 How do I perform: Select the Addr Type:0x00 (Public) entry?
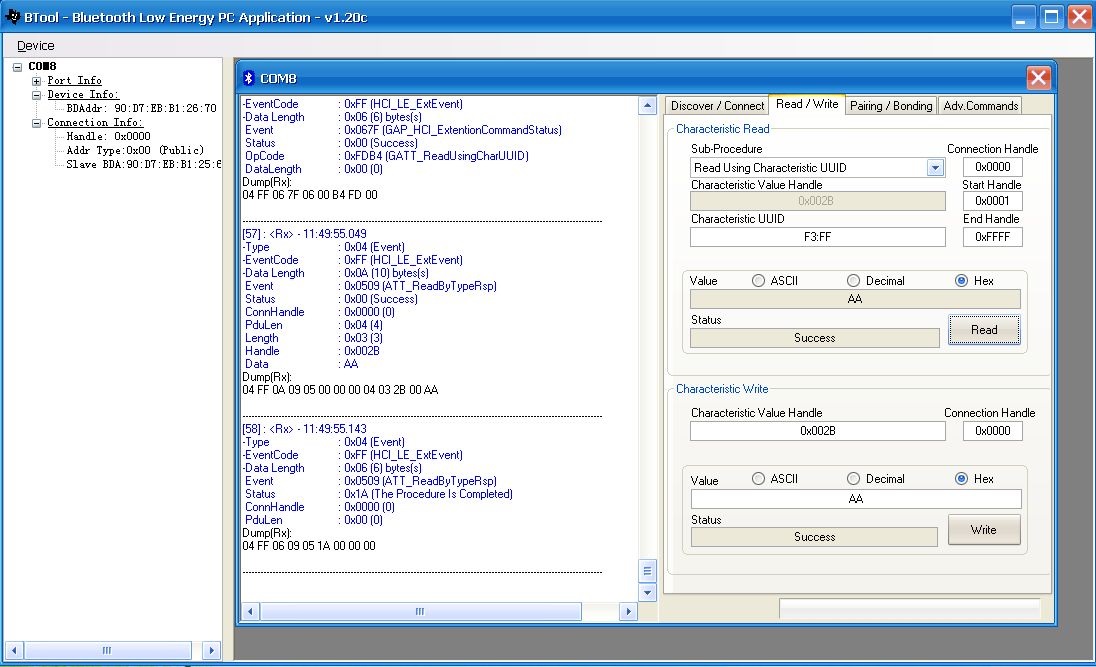pyautogui.click(x=135, y=151)
